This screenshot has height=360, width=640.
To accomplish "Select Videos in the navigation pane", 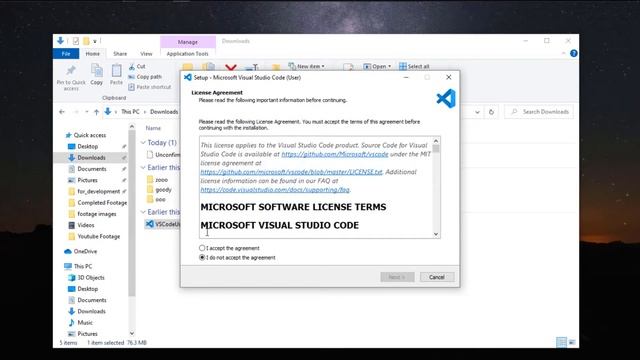I will (x=86, y=225).
